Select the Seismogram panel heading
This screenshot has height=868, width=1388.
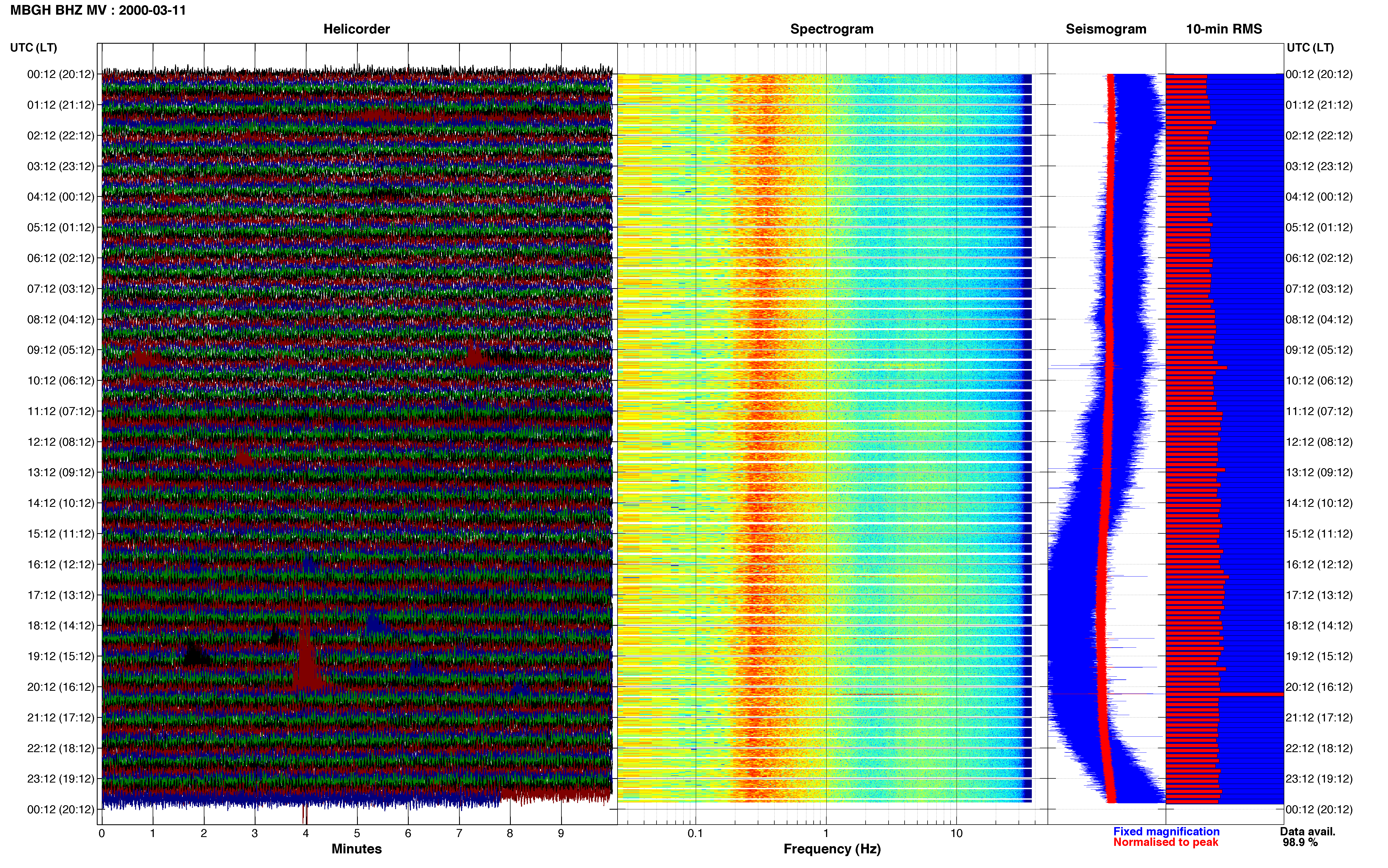[1106, 29]
